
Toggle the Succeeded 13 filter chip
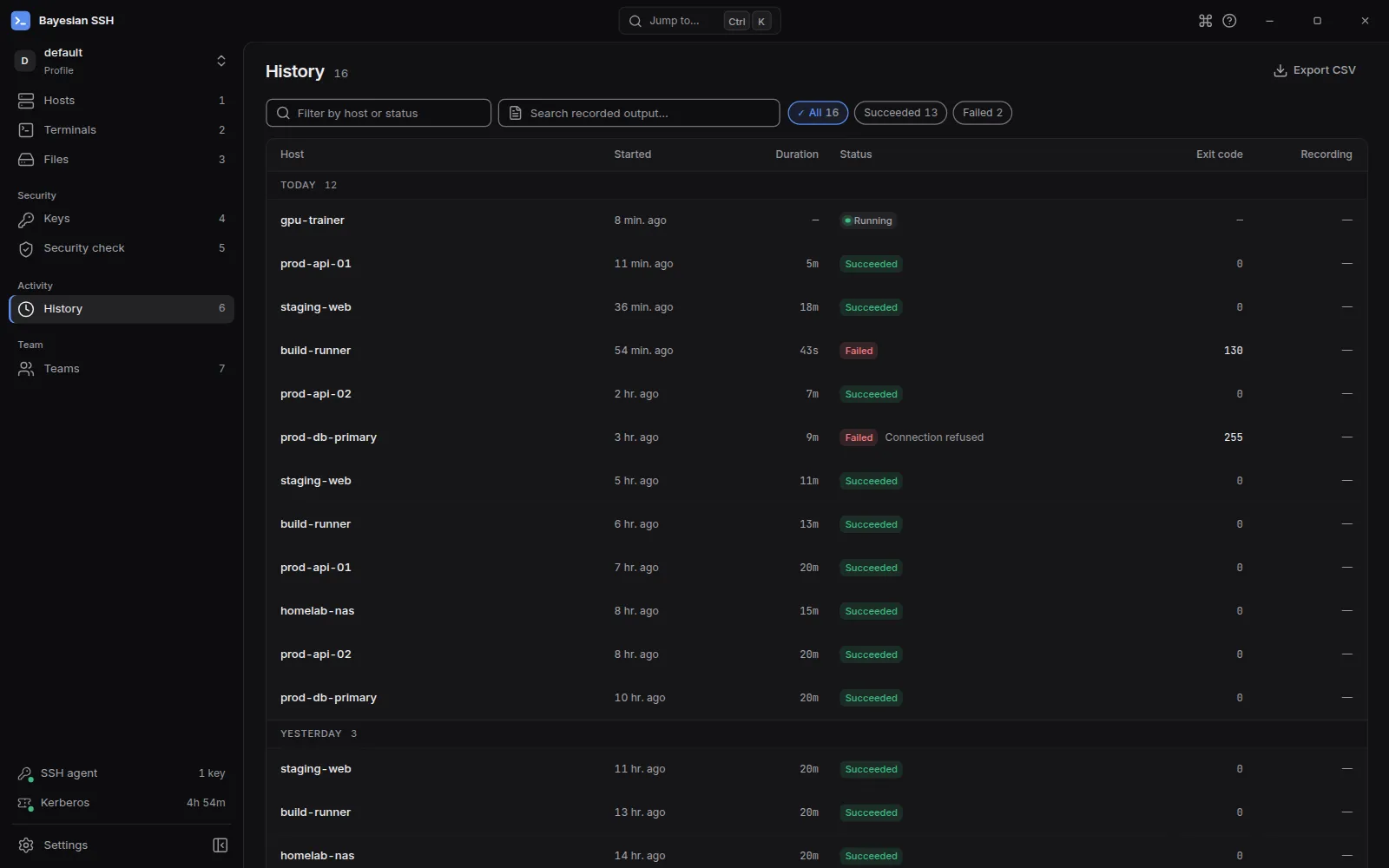[900, 113]
